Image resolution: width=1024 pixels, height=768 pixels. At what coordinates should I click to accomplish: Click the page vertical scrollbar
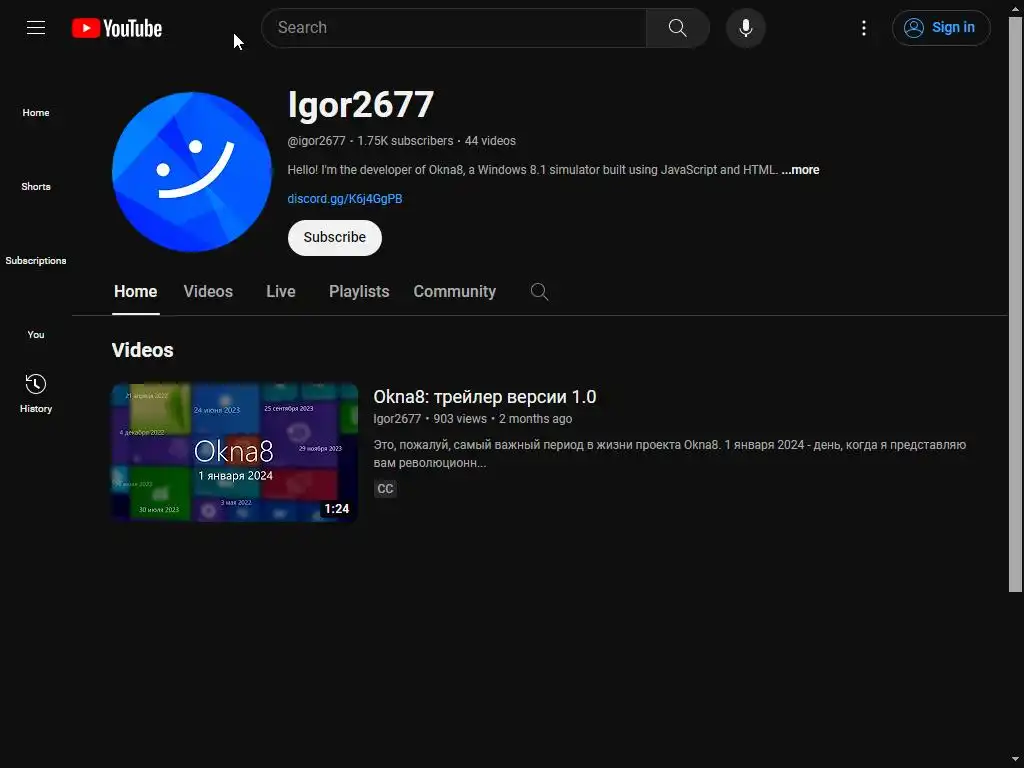[x=1015, y=304]
